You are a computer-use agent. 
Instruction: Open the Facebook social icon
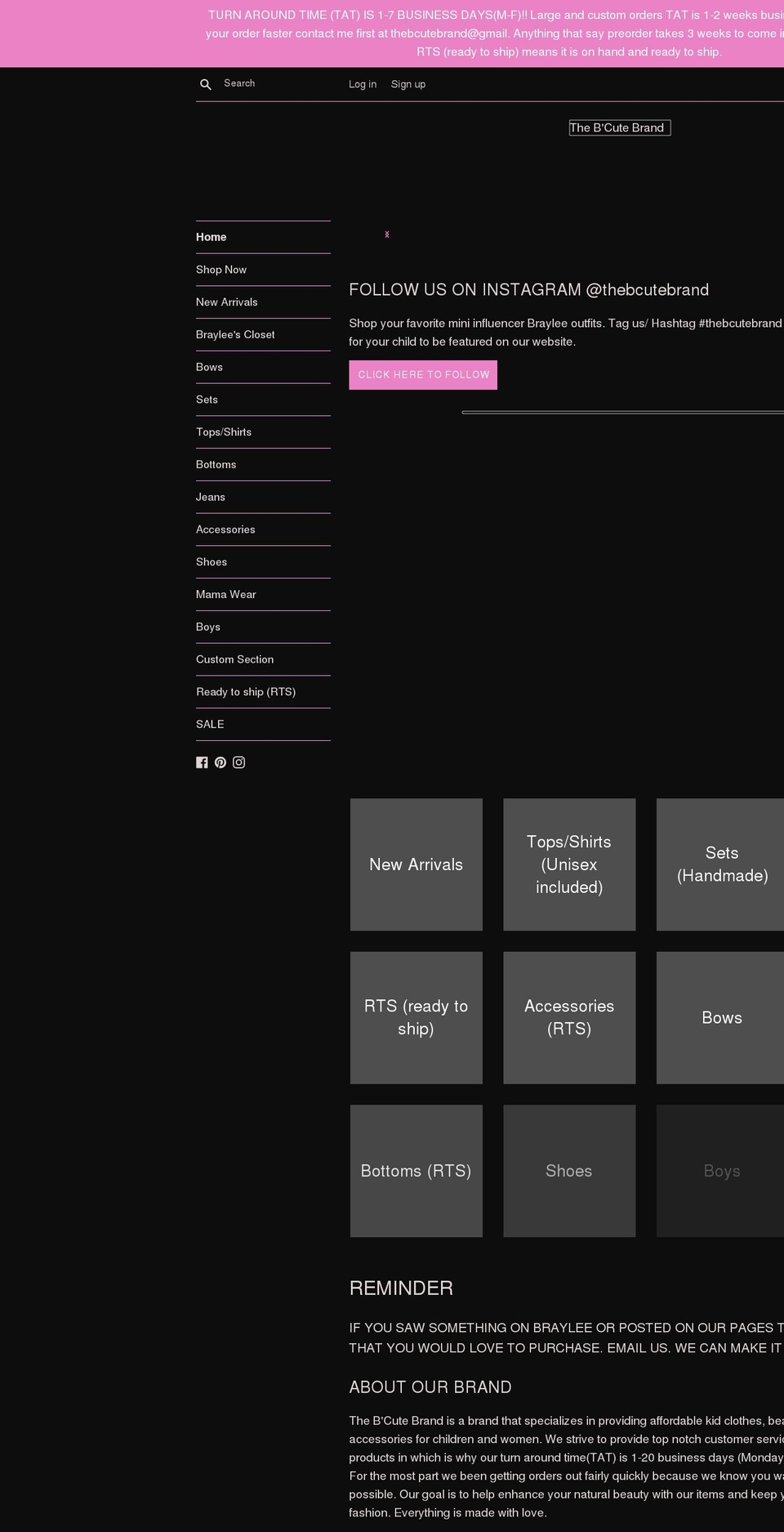click(202, 762)
